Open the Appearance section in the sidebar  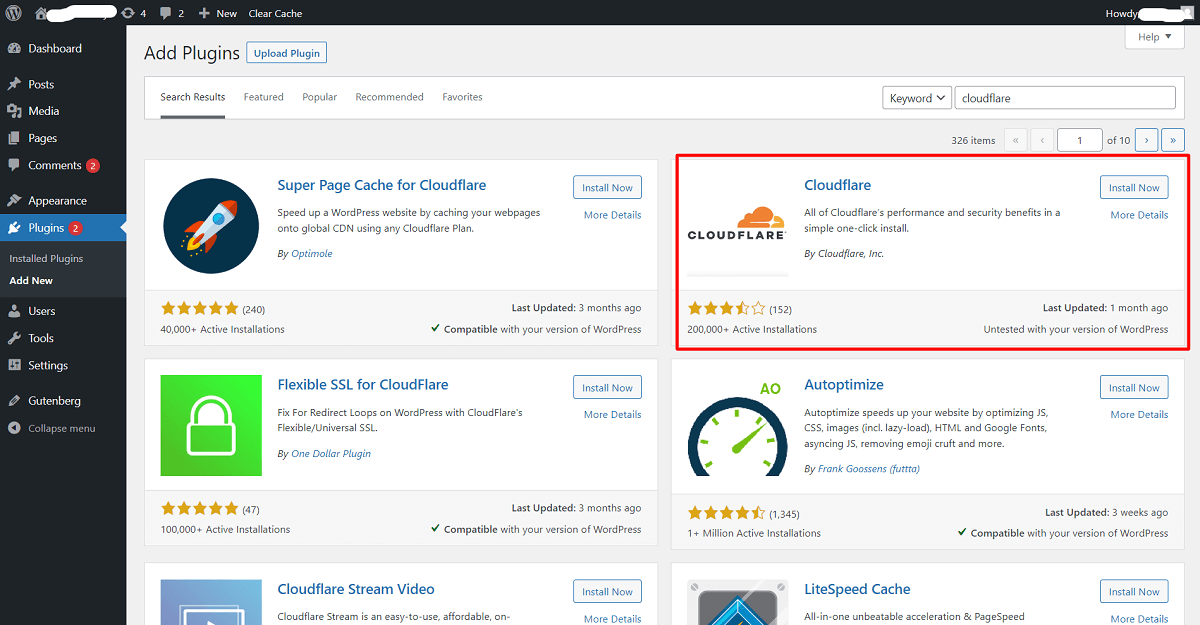[57, 199]
